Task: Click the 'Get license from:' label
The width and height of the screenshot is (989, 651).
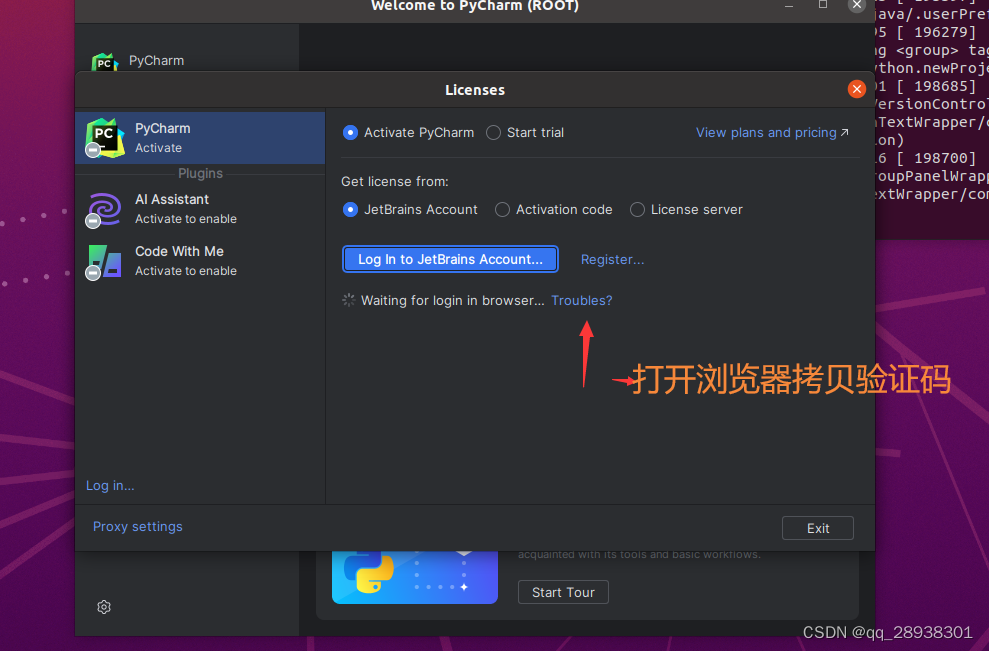Action: (395, 181)
